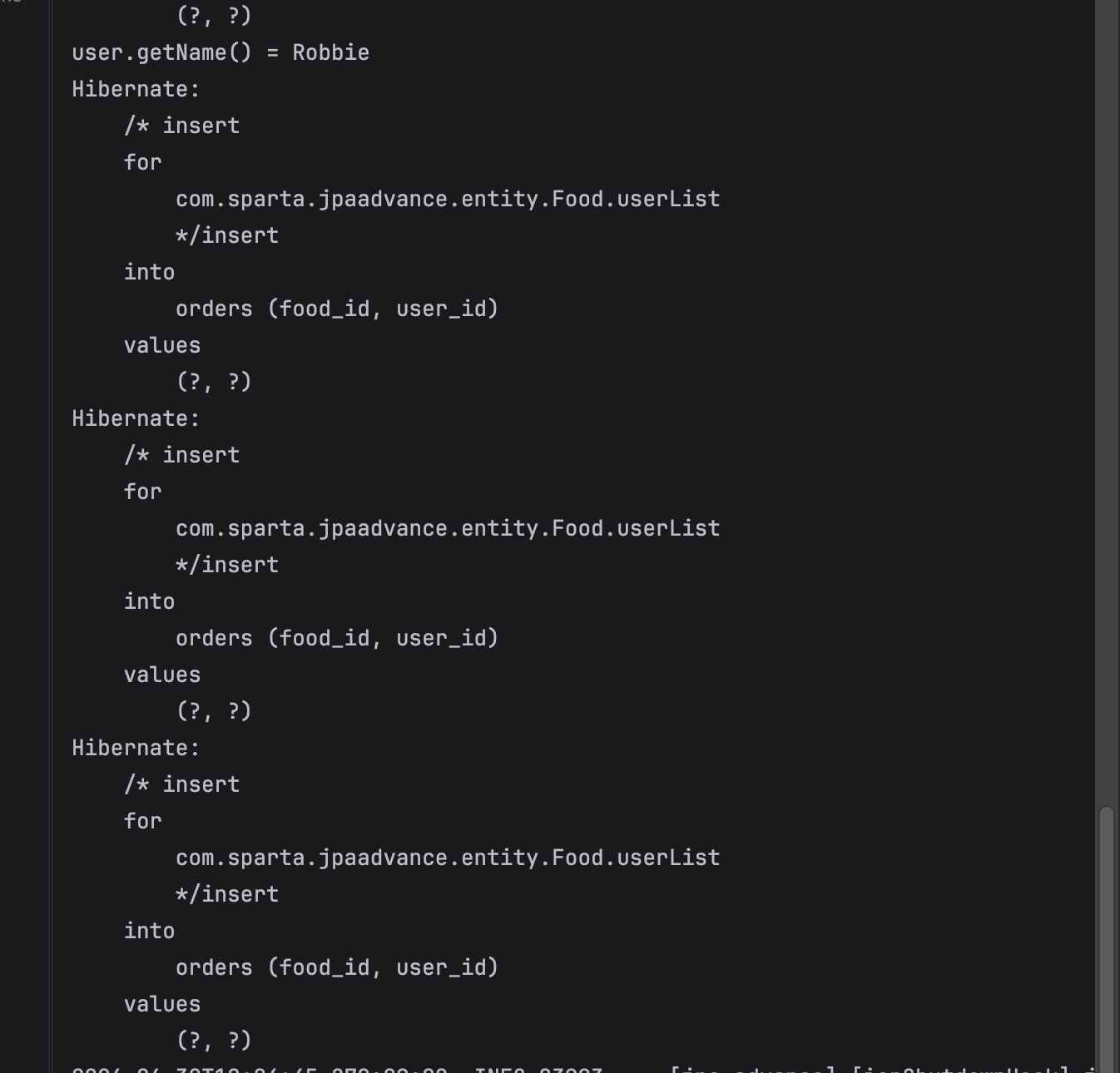Click the last 'for' keyword line
This screenshot has width=1120, height=1073.
click(x=142, y=821)
